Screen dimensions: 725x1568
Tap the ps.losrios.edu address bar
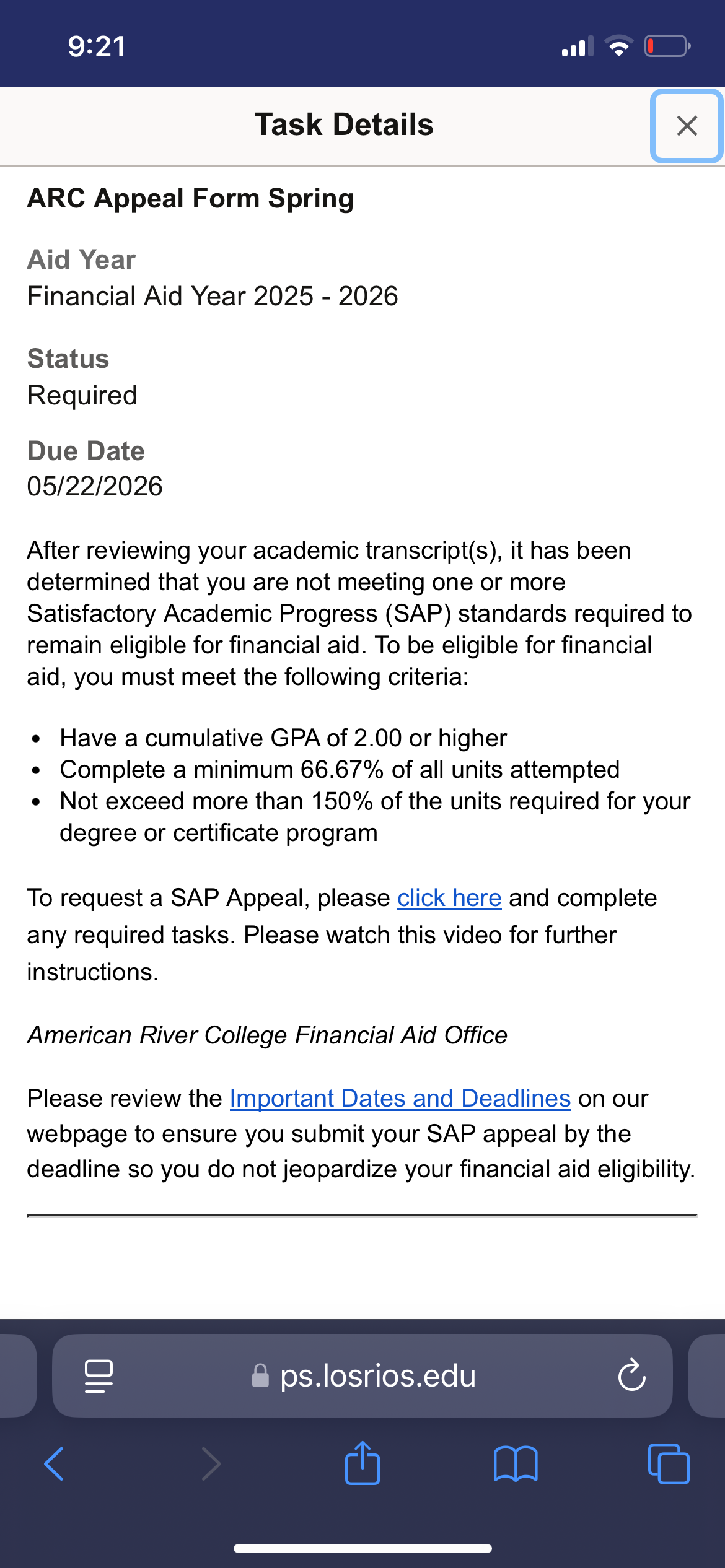click(x=362, y=1375)
